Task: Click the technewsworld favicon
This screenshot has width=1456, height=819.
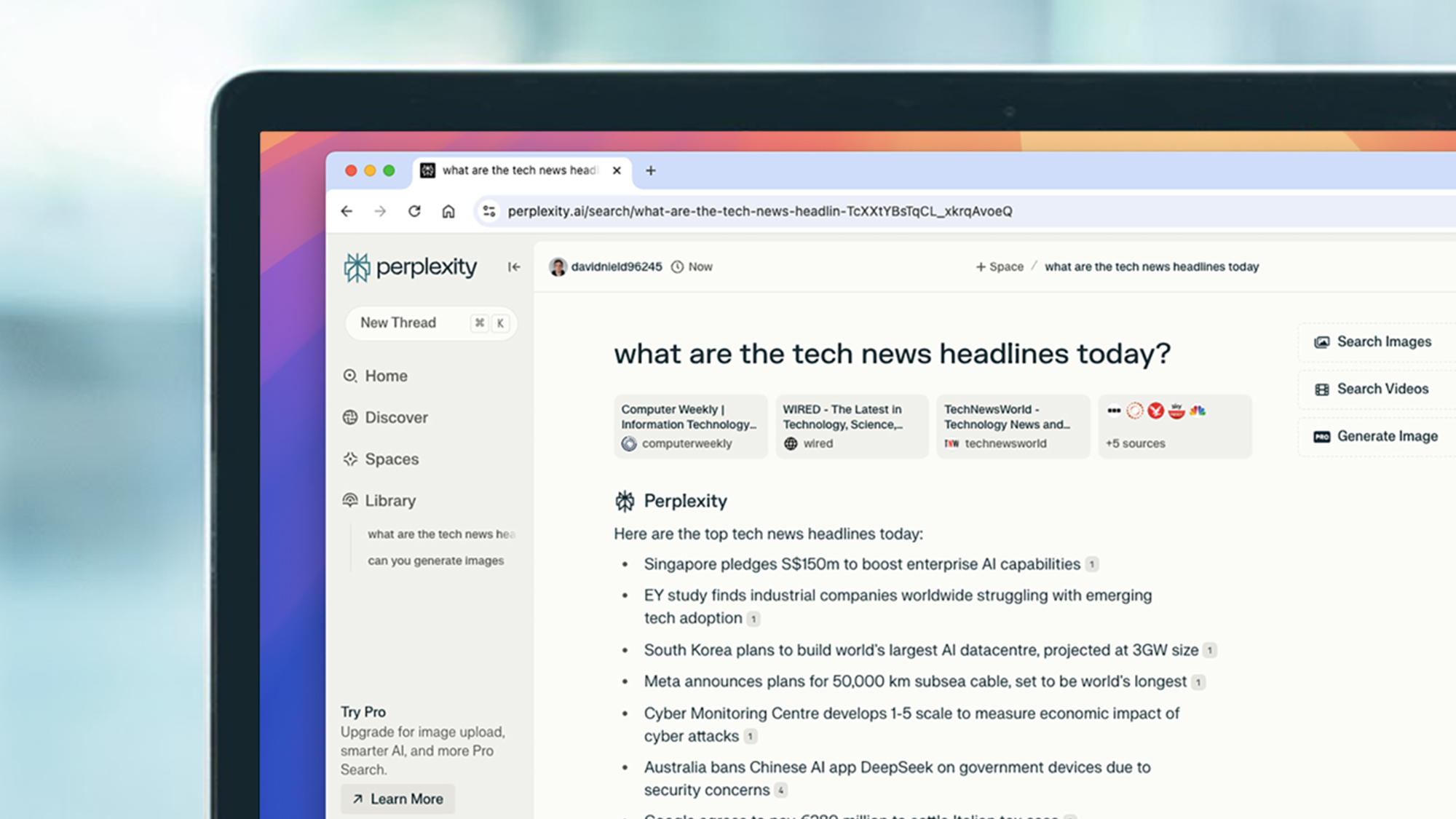Action: point(951,443)
